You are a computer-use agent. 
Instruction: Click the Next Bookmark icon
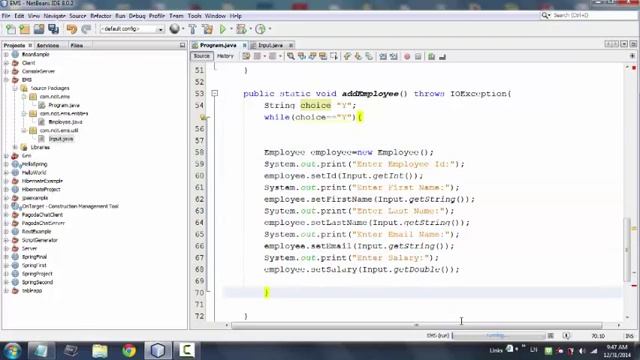[358, 56]
